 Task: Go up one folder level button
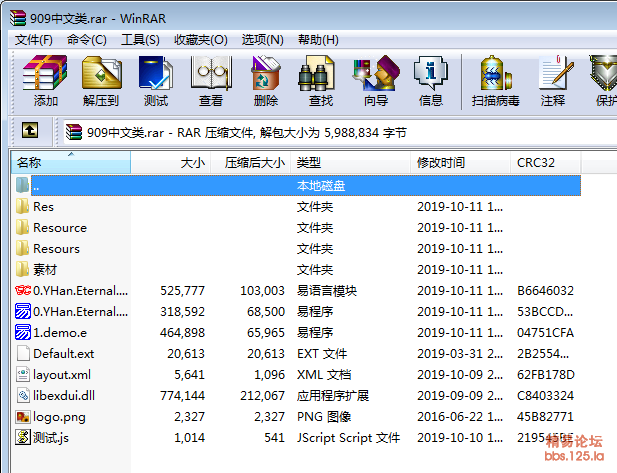pyautogui.click(x=30, y=131)
